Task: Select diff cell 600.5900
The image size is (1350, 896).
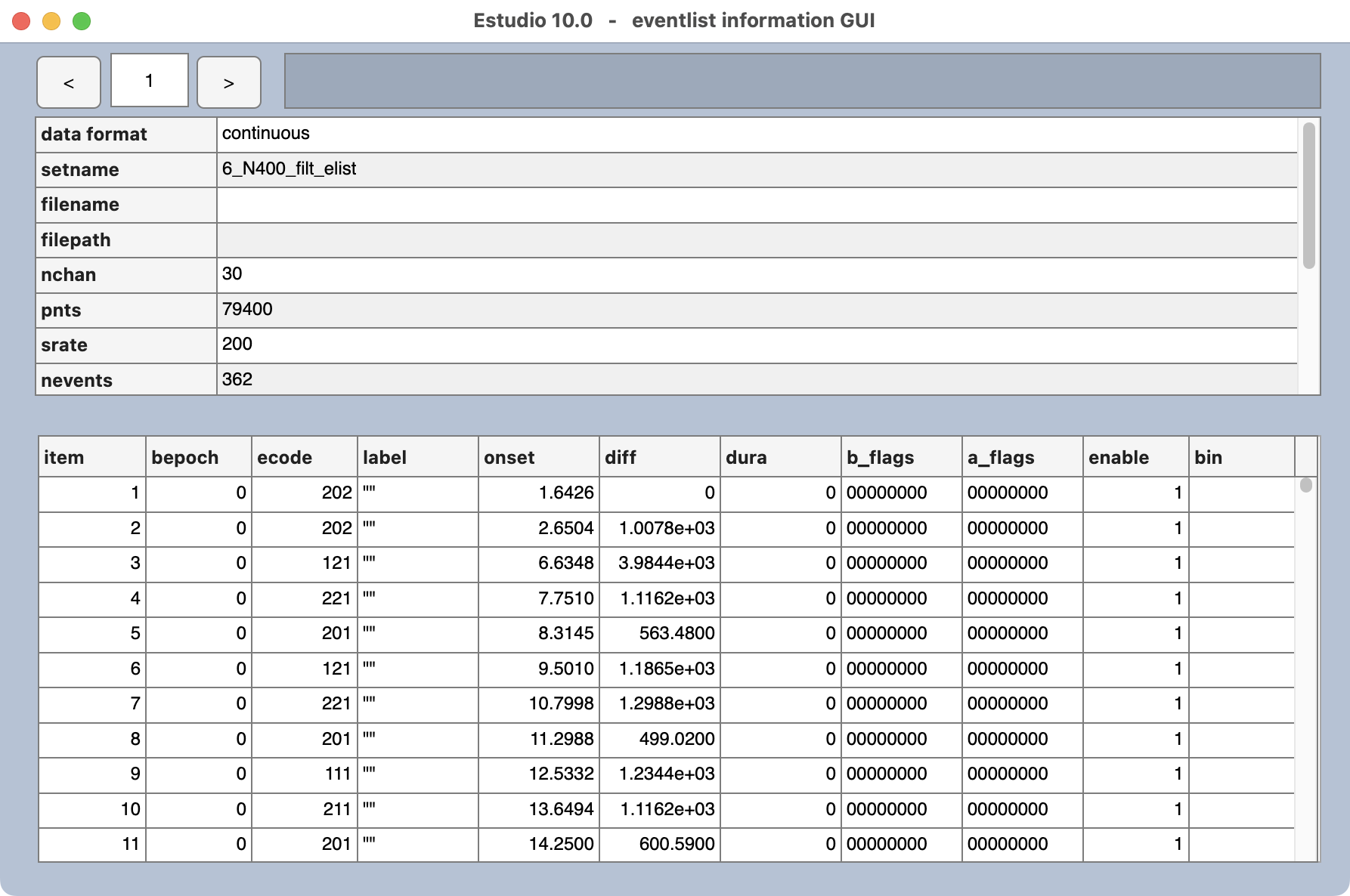Action: point(660,845)
